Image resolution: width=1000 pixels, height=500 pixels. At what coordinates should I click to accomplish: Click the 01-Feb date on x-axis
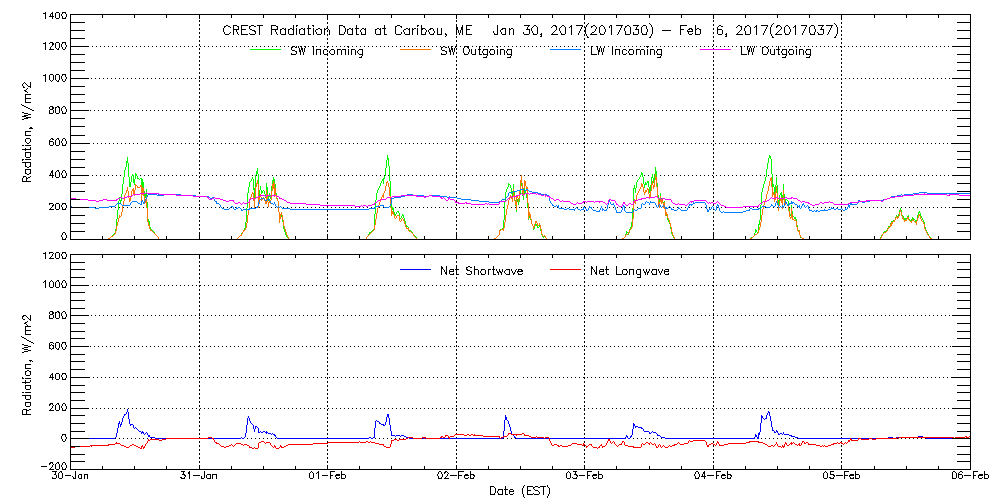pos(328,476)
